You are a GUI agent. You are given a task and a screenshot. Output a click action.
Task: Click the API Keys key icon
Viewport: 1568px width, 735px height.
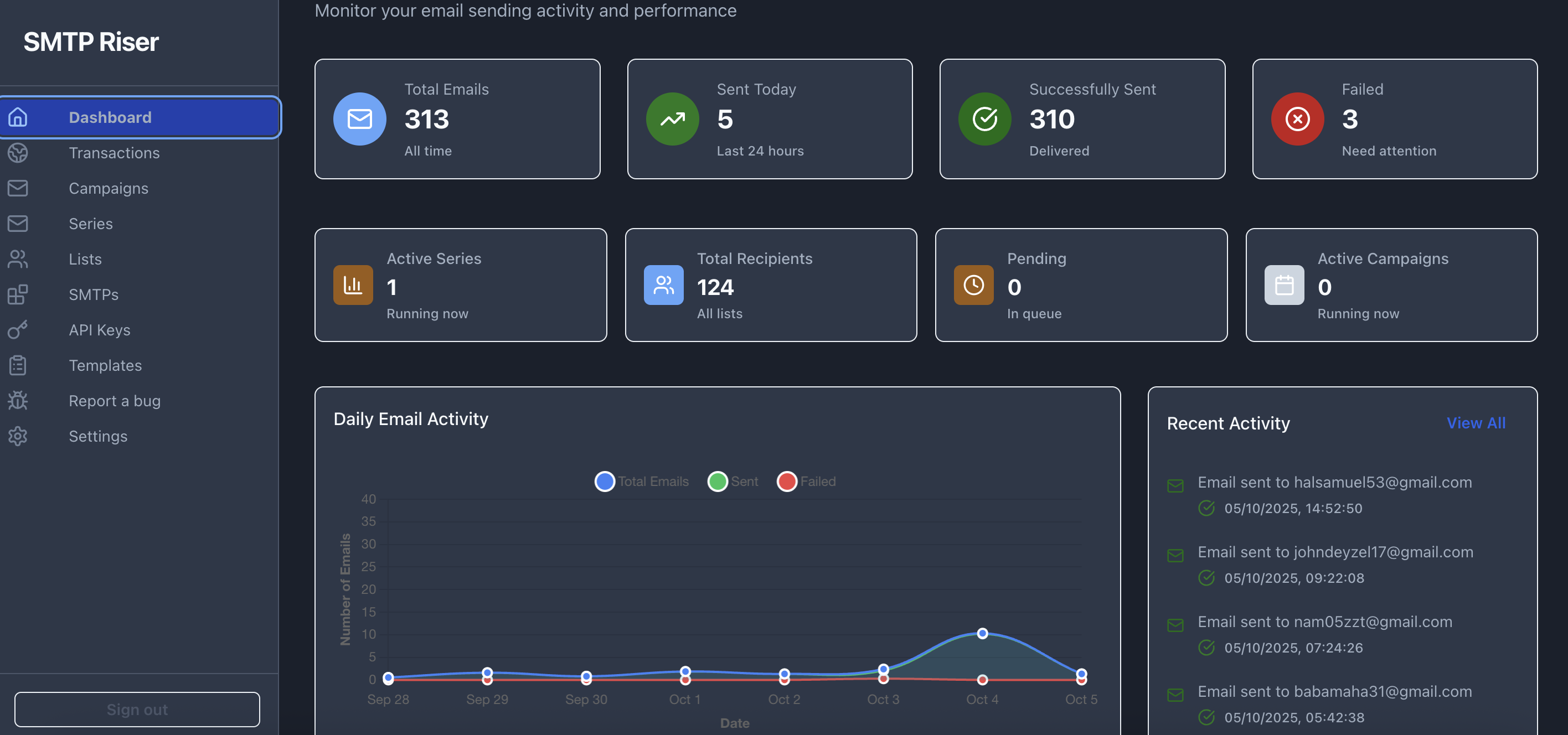(x=18, y=330)
